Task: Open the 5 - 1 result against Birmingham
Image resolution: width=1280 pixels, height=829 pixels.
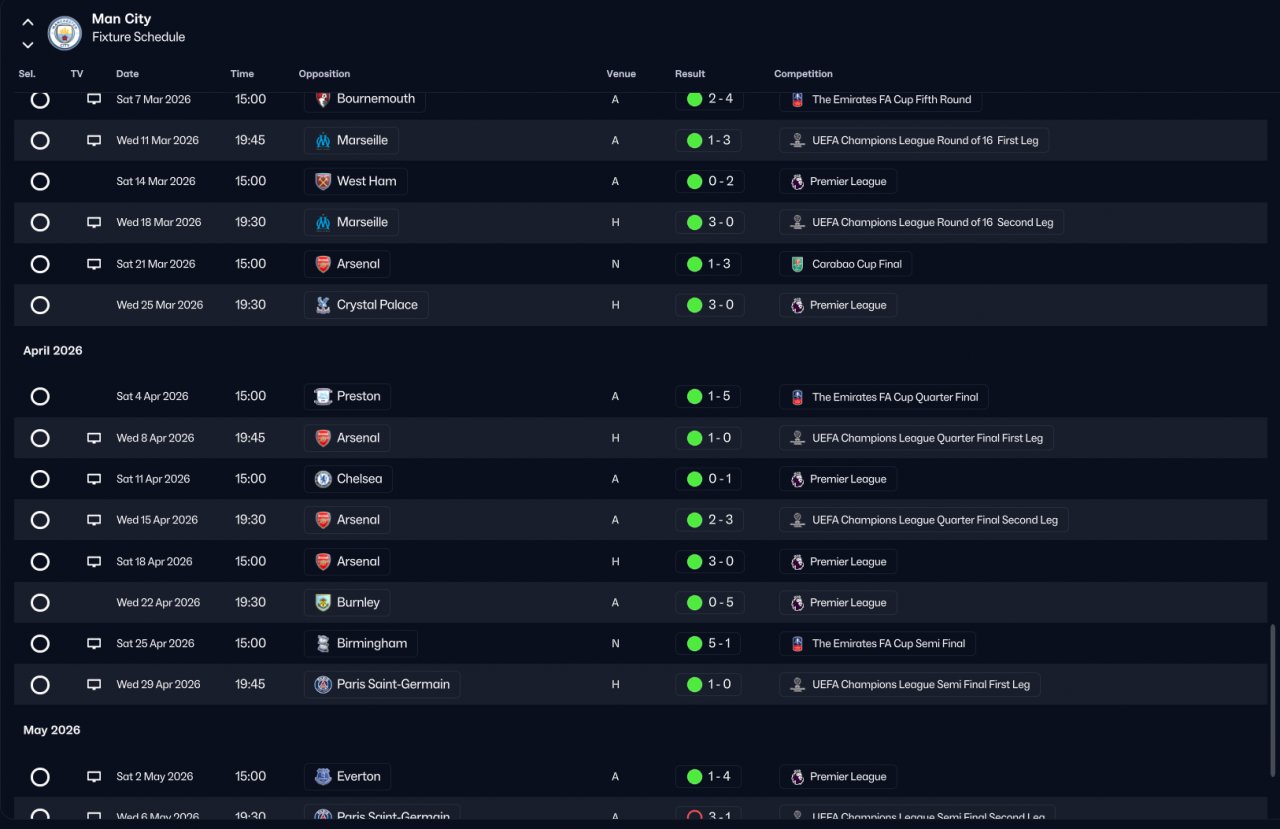Action: point(708,644)
